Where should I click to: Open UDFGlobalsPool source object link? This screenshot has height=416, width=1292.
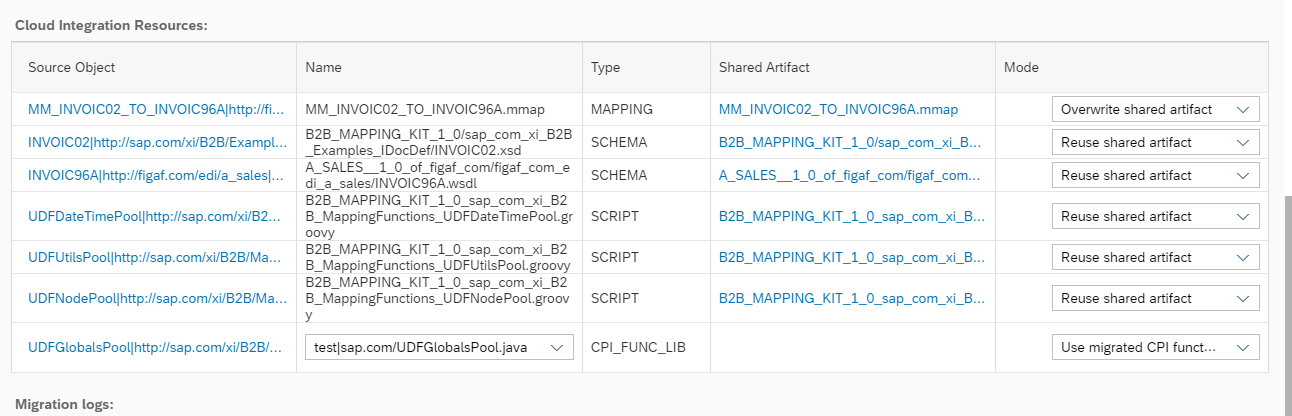(x=157, y=347)
